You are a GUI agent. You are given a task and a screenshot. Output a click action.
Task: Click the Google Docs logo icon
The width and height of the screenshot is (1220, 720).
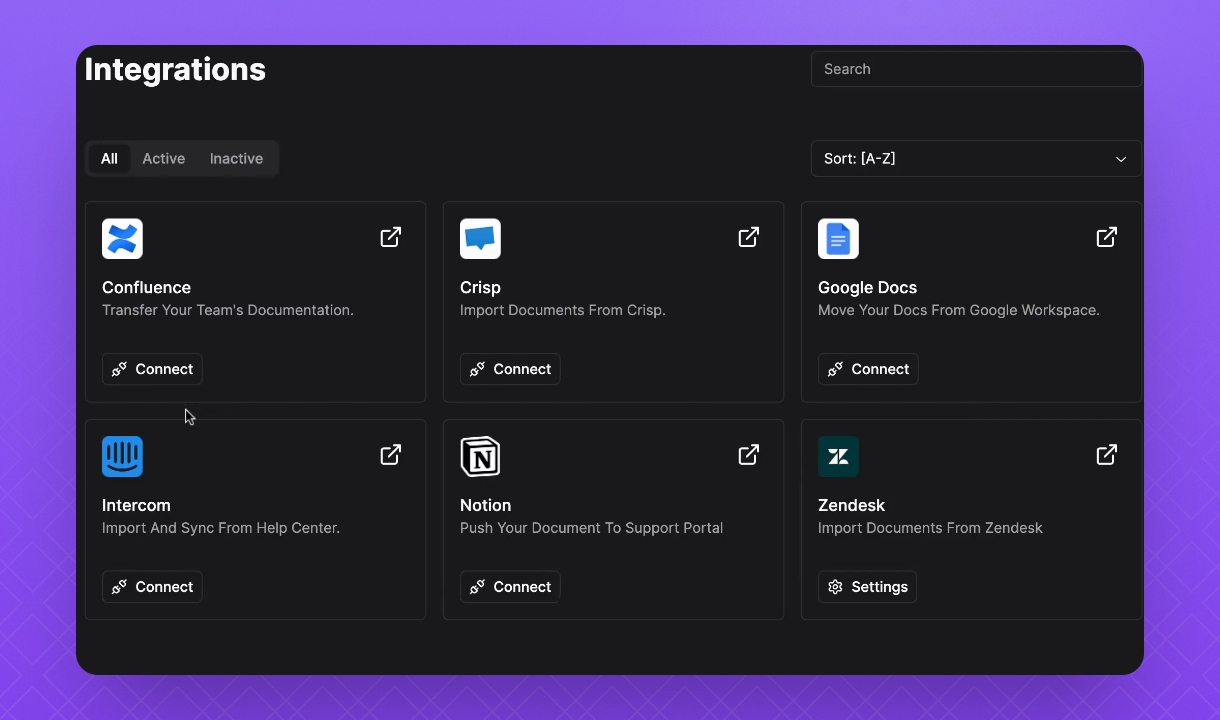click(x=838, y=239)
